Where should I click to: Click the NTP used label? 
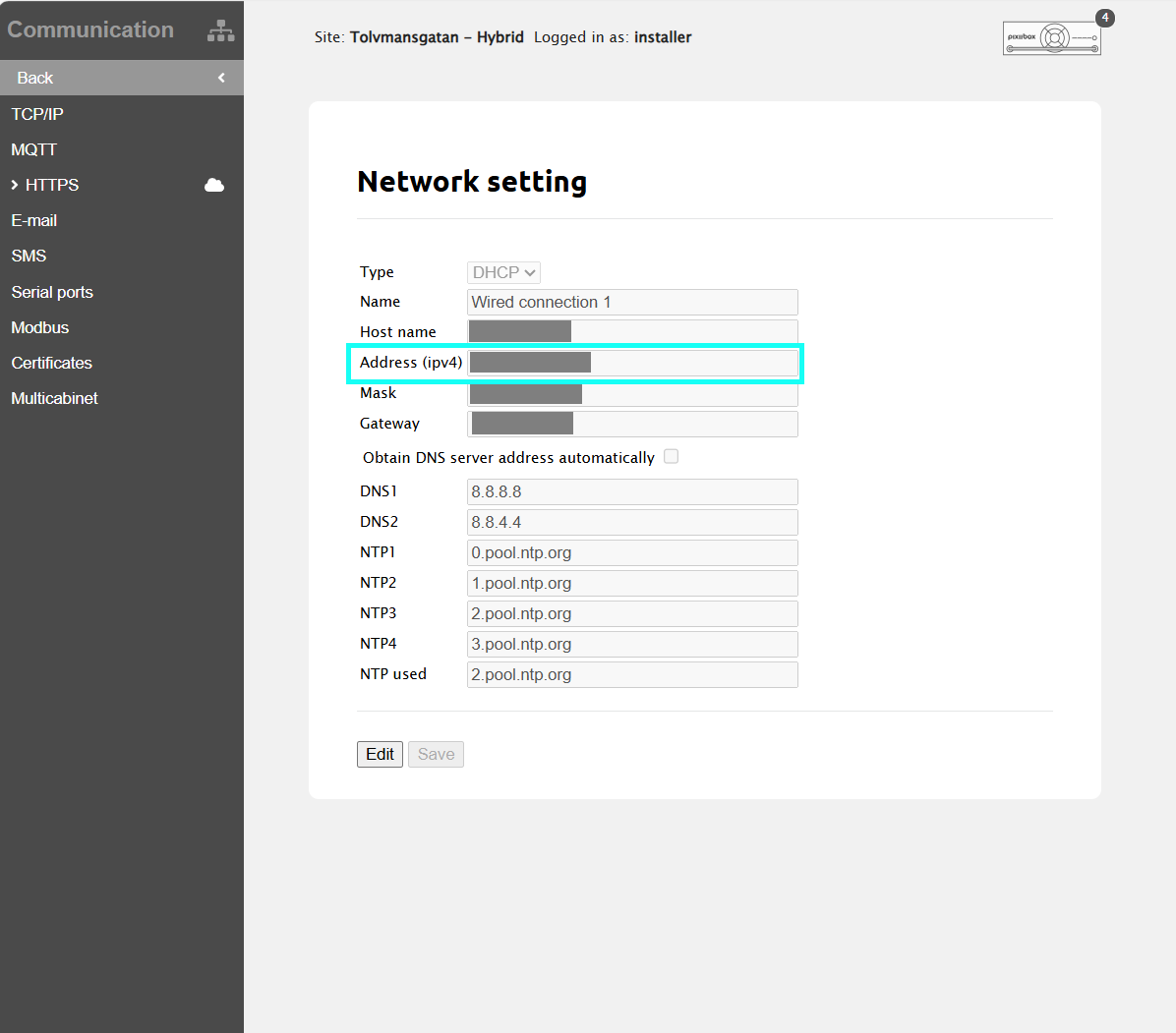click(393, 674)
